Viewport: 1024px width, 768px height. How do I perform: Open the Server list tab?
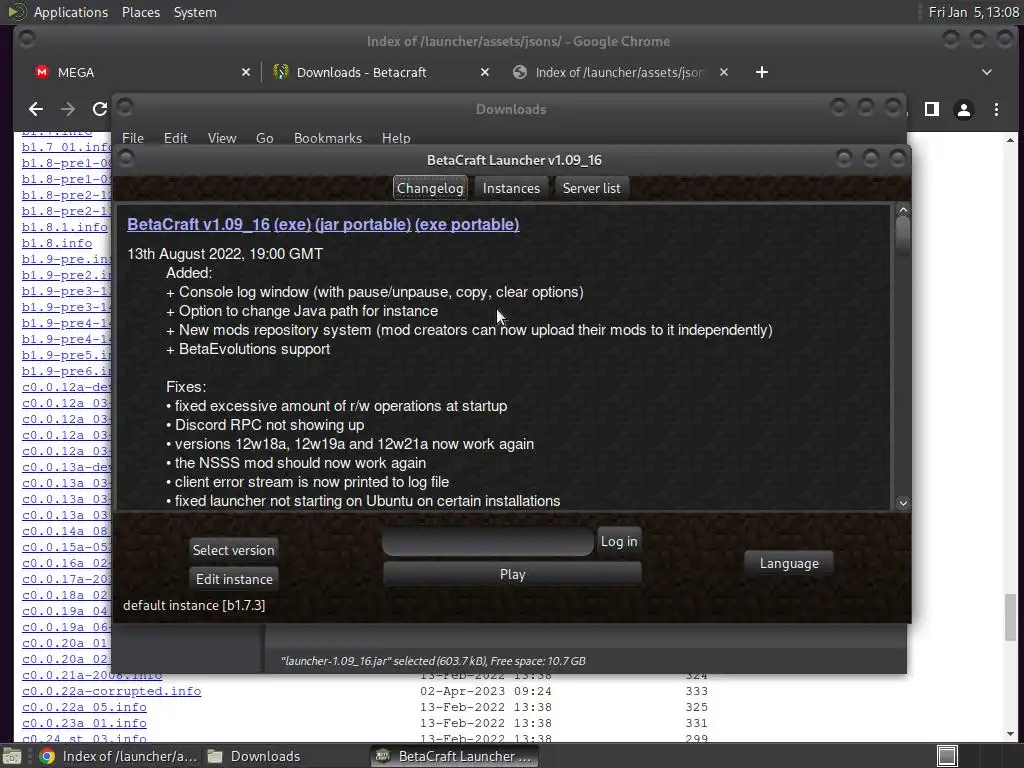591,188
